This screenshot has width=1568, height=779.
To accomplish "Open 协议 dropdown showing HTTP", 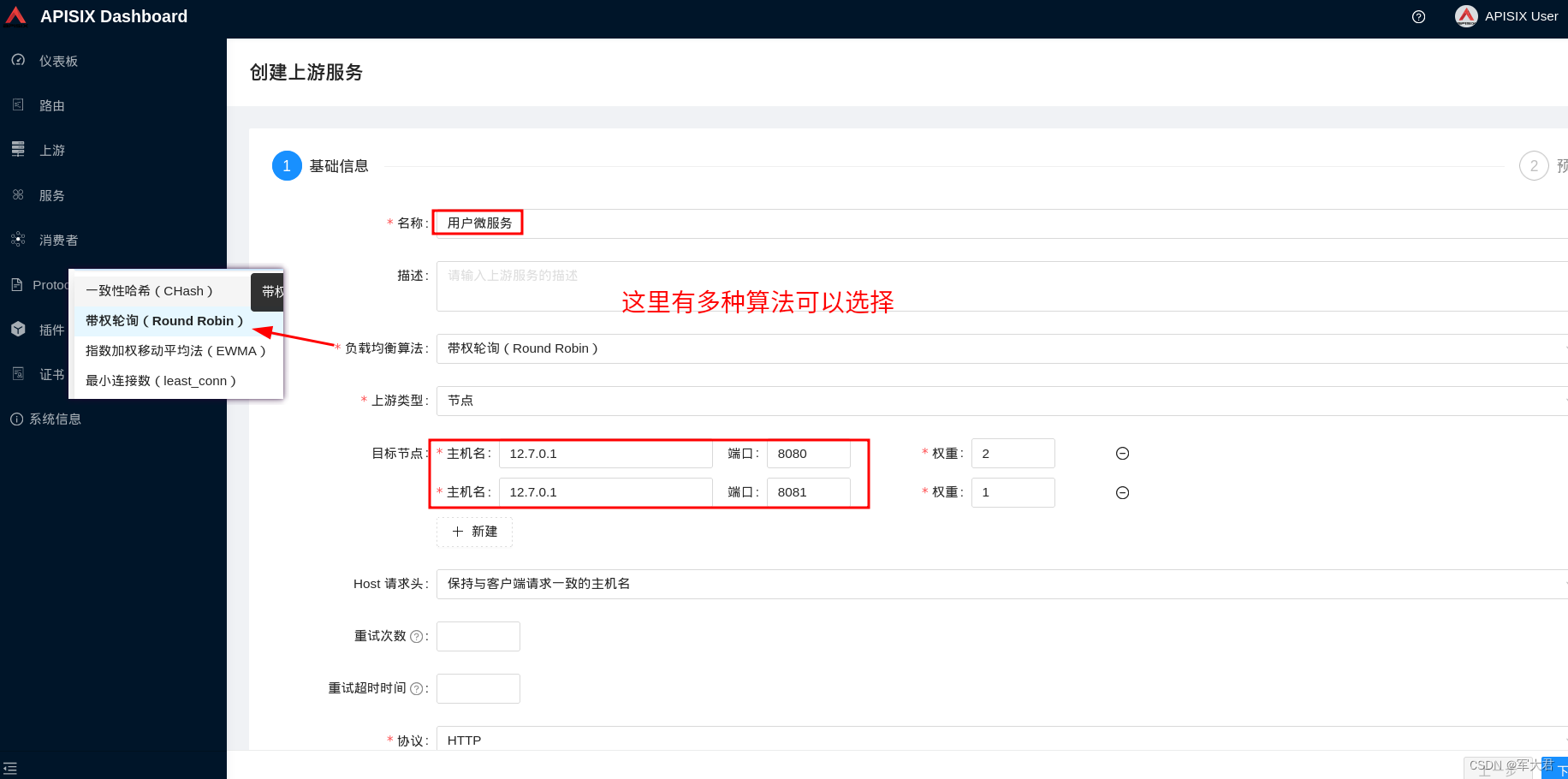I will [x=1002, y=740].
